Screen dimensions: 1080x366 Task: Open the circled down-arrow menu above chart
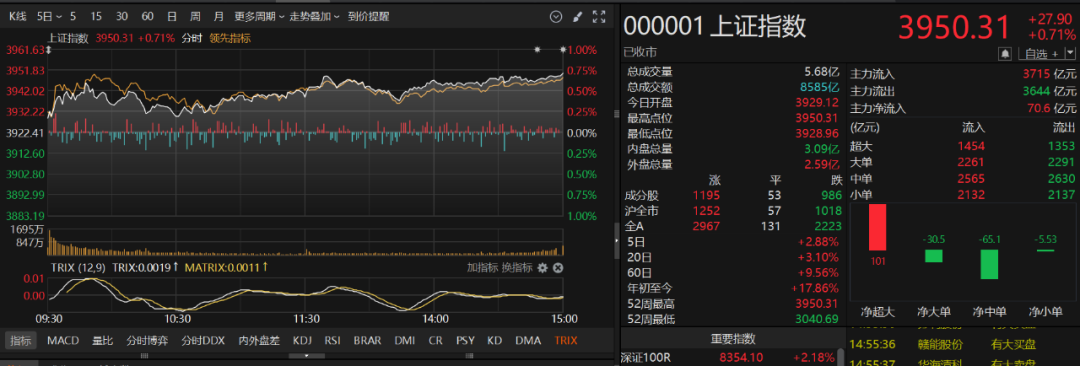click(x=556, y=17)
